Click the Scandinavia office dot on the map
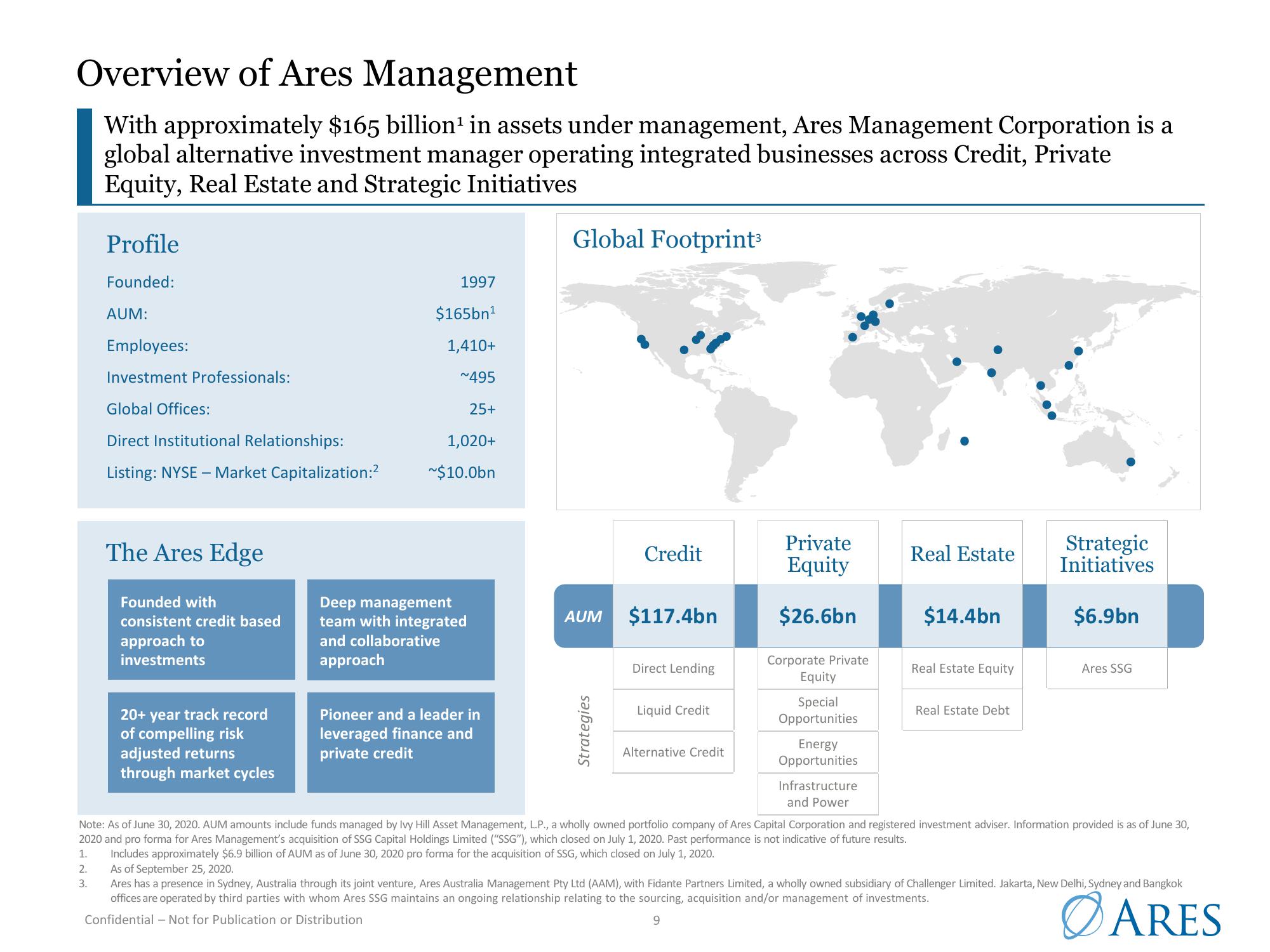 pos(890,303)
